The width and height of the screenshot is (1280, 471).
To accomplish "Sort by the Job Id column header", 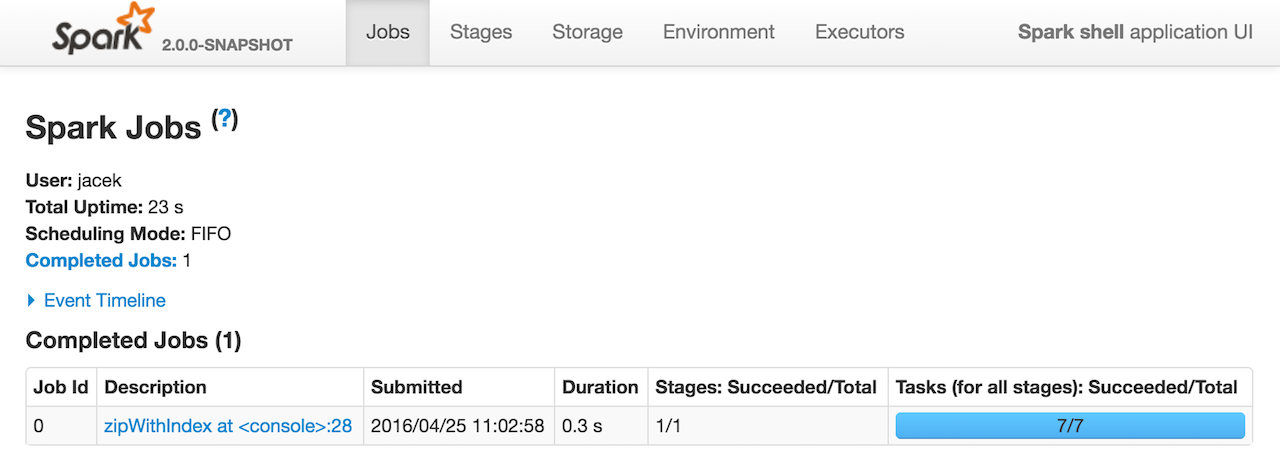I will click(60, 387).
